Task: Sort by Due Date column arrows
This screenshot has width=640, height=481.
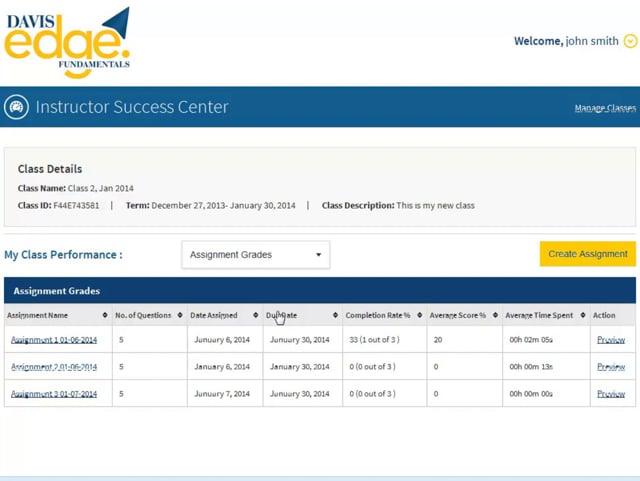Action: 335,315
